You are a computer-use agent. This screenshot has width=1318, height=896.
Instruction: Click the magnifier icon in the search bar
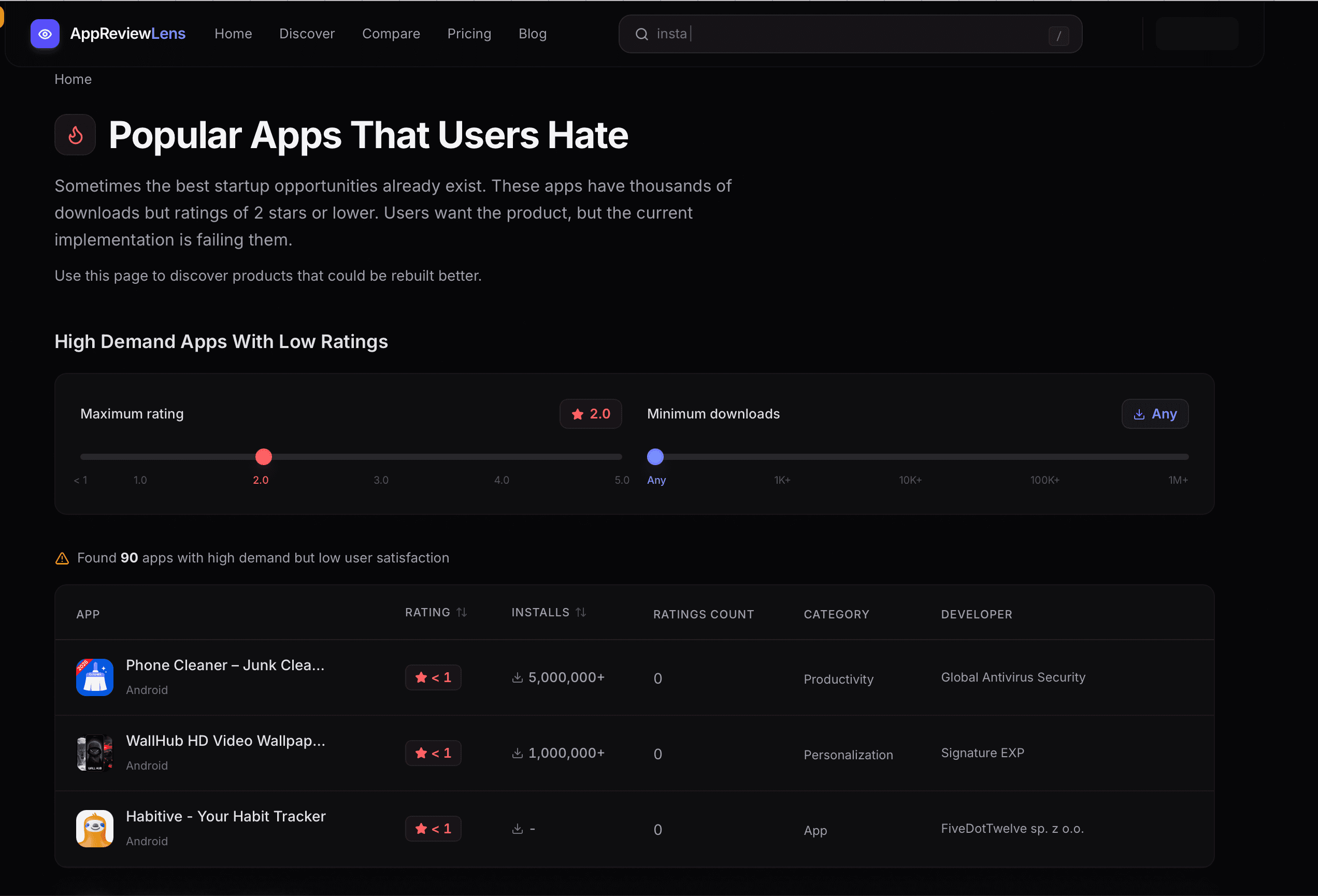point(641,34)
